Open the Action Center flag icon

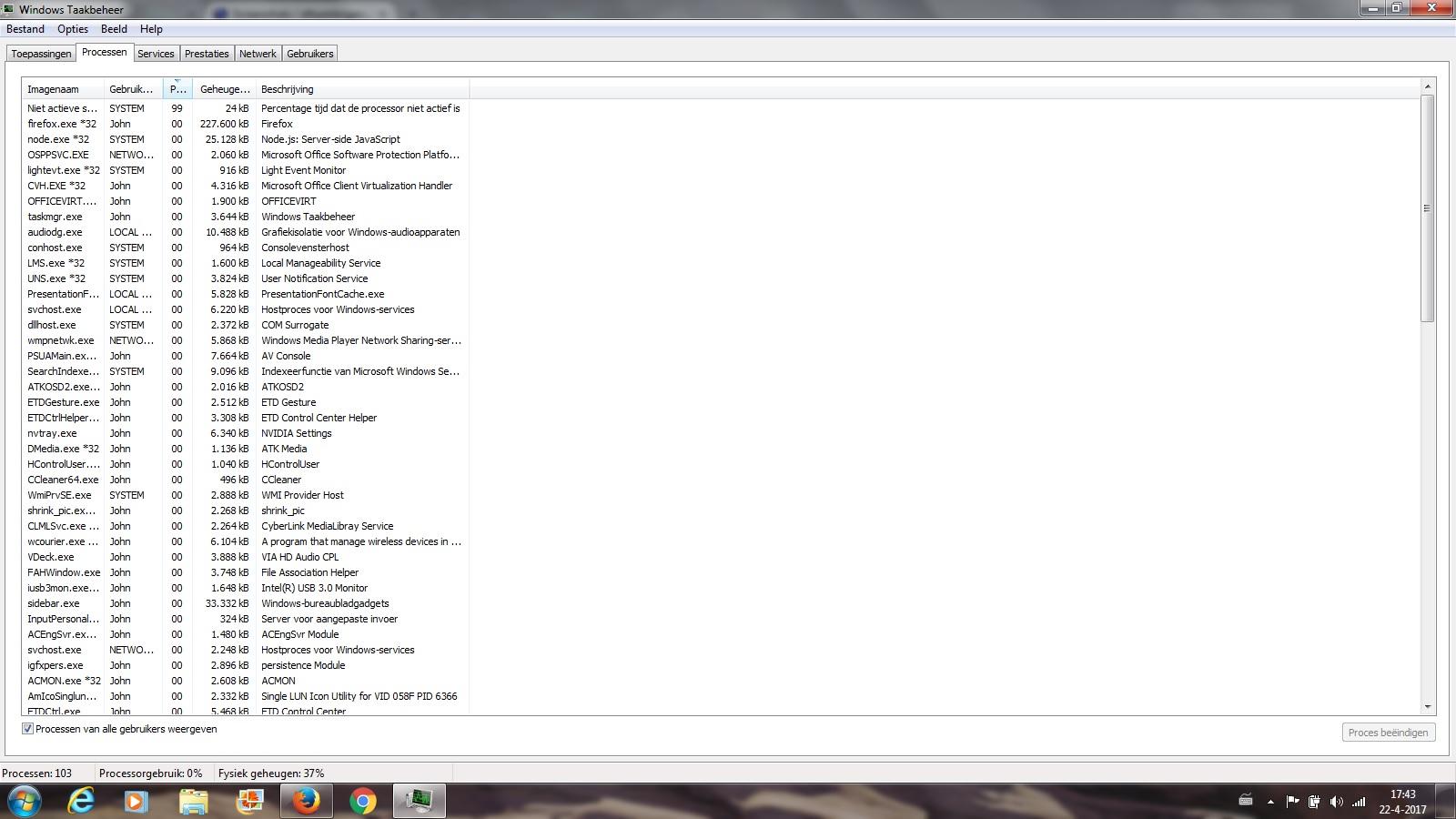1292,802
